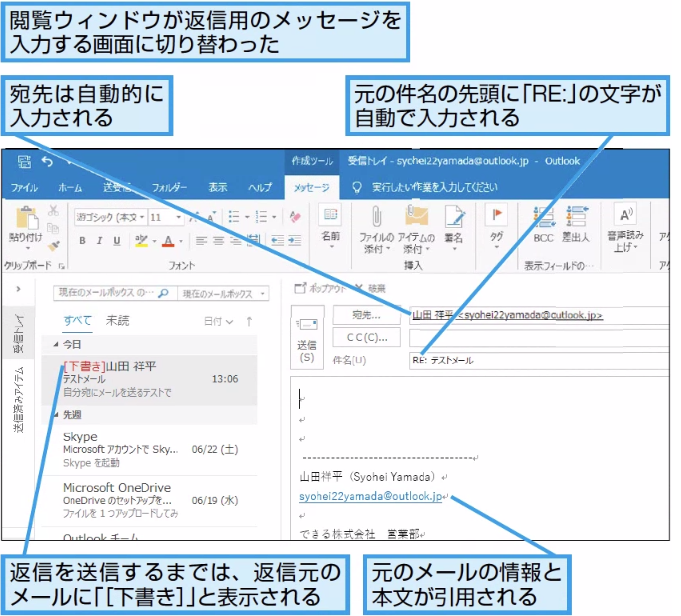Viewport: 681px width, 616px height.
Task: Click the Send (送信) button
Action: point(307,338)
